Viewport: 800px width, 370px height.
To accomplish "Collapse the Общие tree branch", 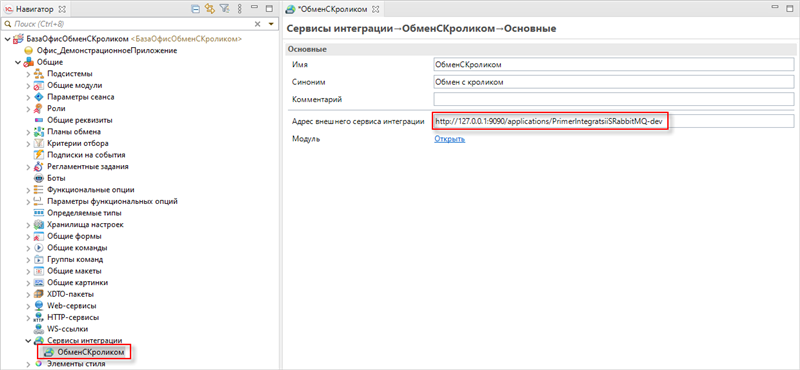I will (x=18, y=63).
